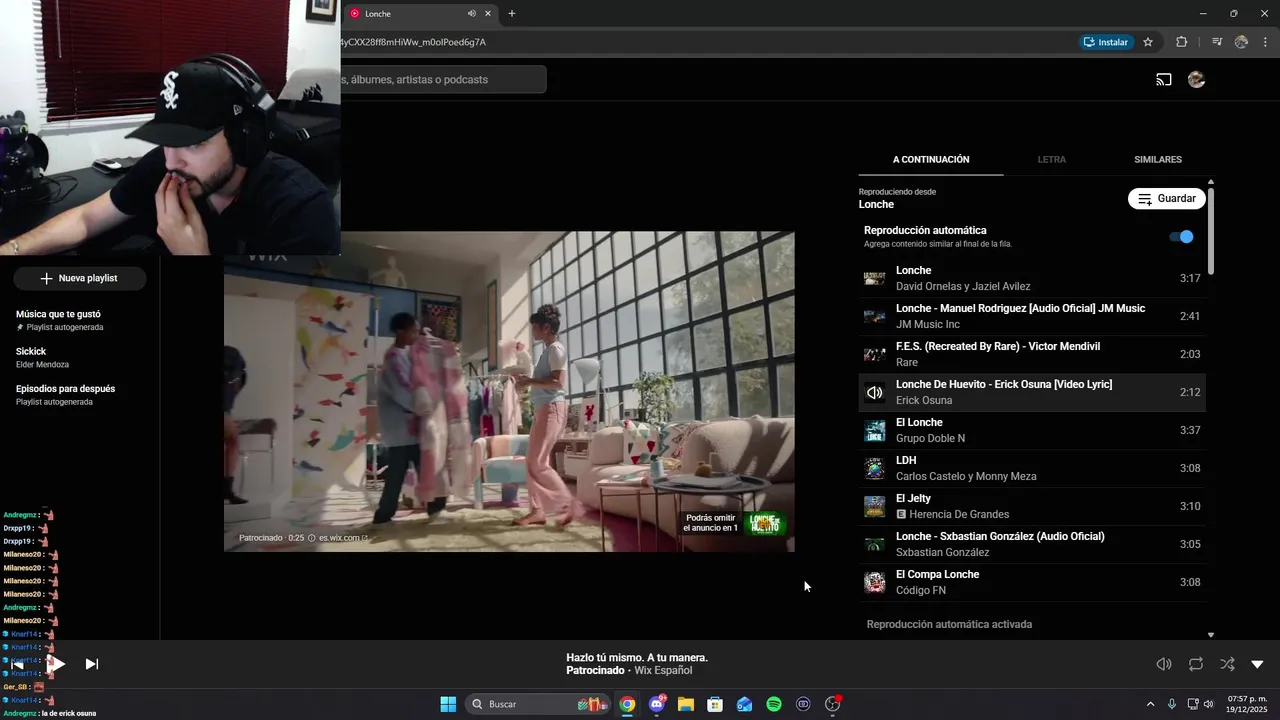Mute the Lonche tab audio icon
1280x720 pixels.
click(471, 13)
